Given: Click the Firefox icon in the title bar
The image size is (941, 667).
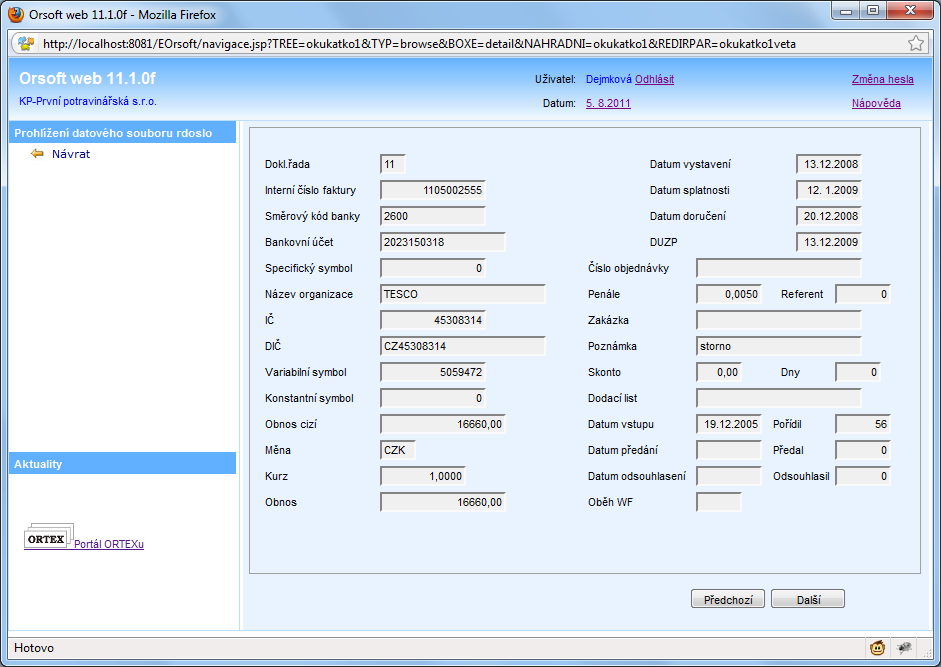Looking at the screenshot, I should (x=16, y=15).
